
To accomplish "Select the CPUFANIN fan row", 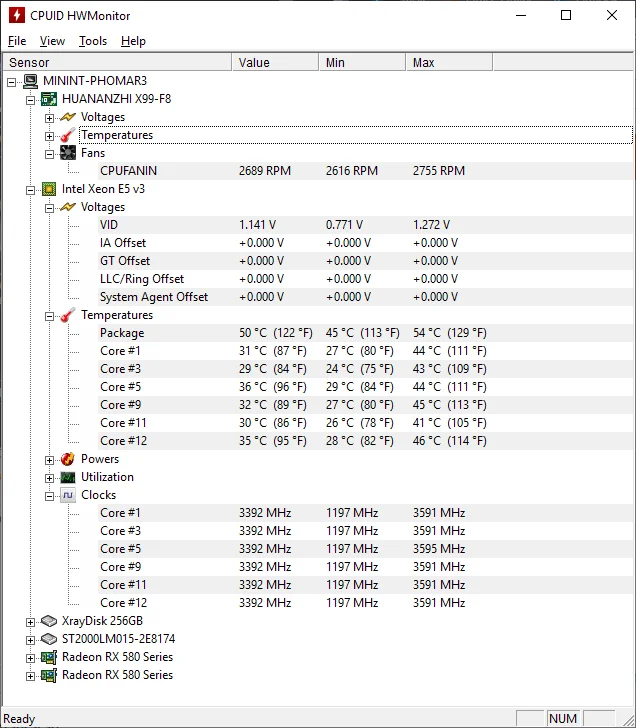I will tap(365, 171).
